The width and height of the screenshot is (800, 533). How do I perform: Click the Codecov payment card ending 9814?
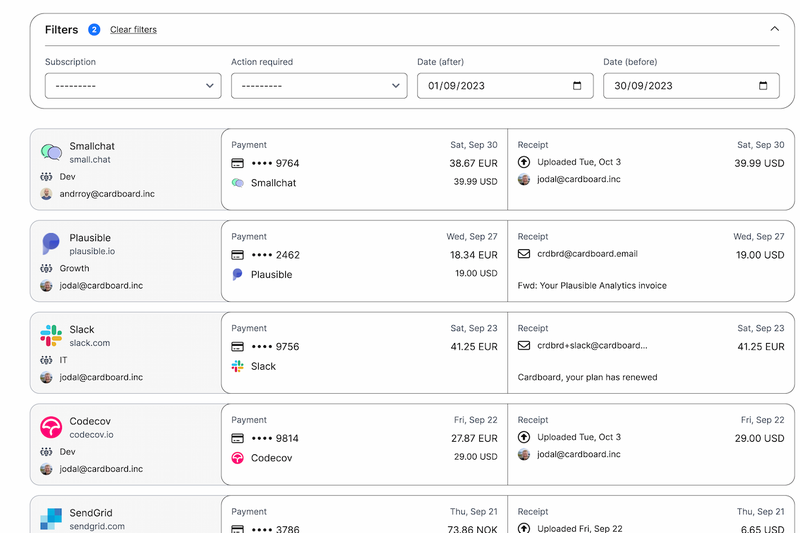[x=274, y=438]
